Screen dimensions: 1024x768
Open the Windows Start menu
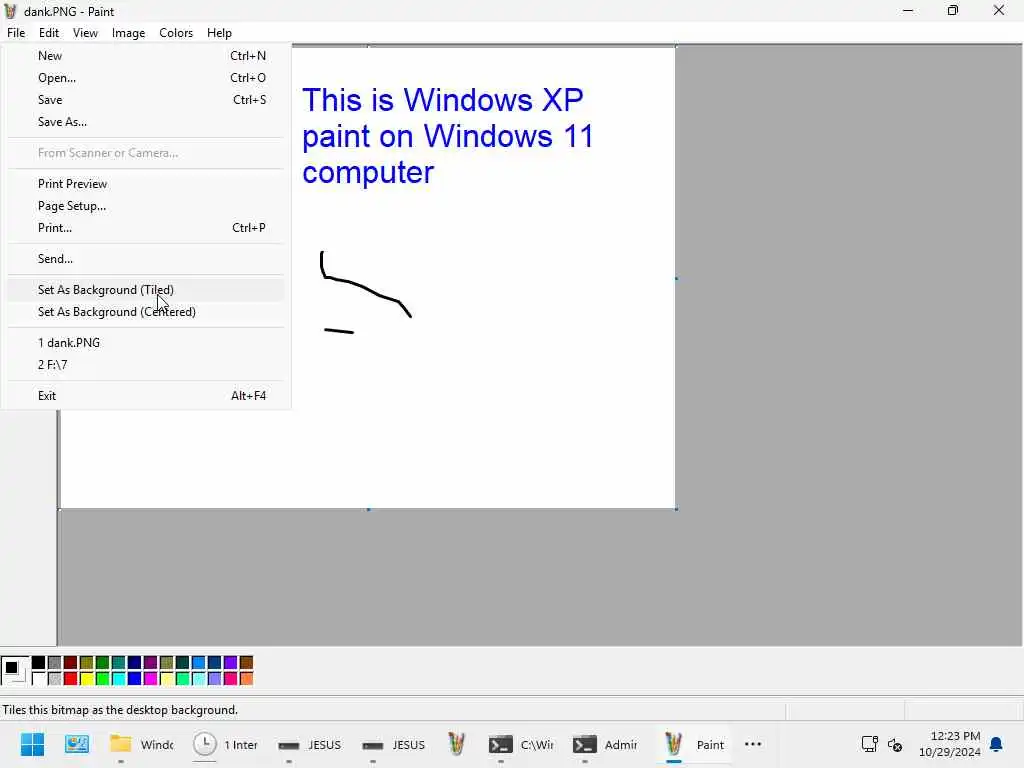click(x=32, y=744)
